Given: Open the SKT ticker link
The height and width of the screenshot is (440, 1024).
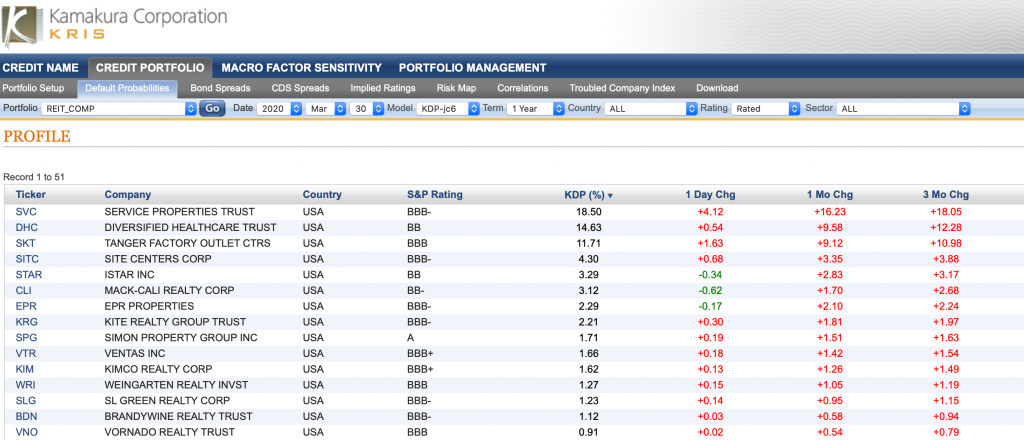Looking at the screenshot, I should click(25, 243).
